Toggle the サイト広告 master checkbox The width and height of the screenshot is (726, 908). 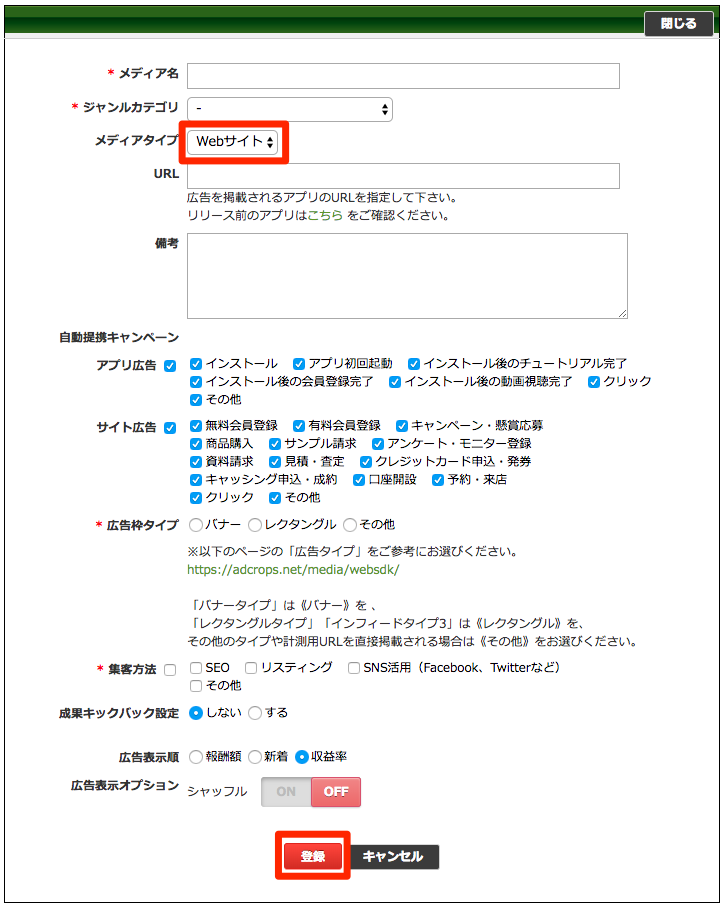point(170,428)
